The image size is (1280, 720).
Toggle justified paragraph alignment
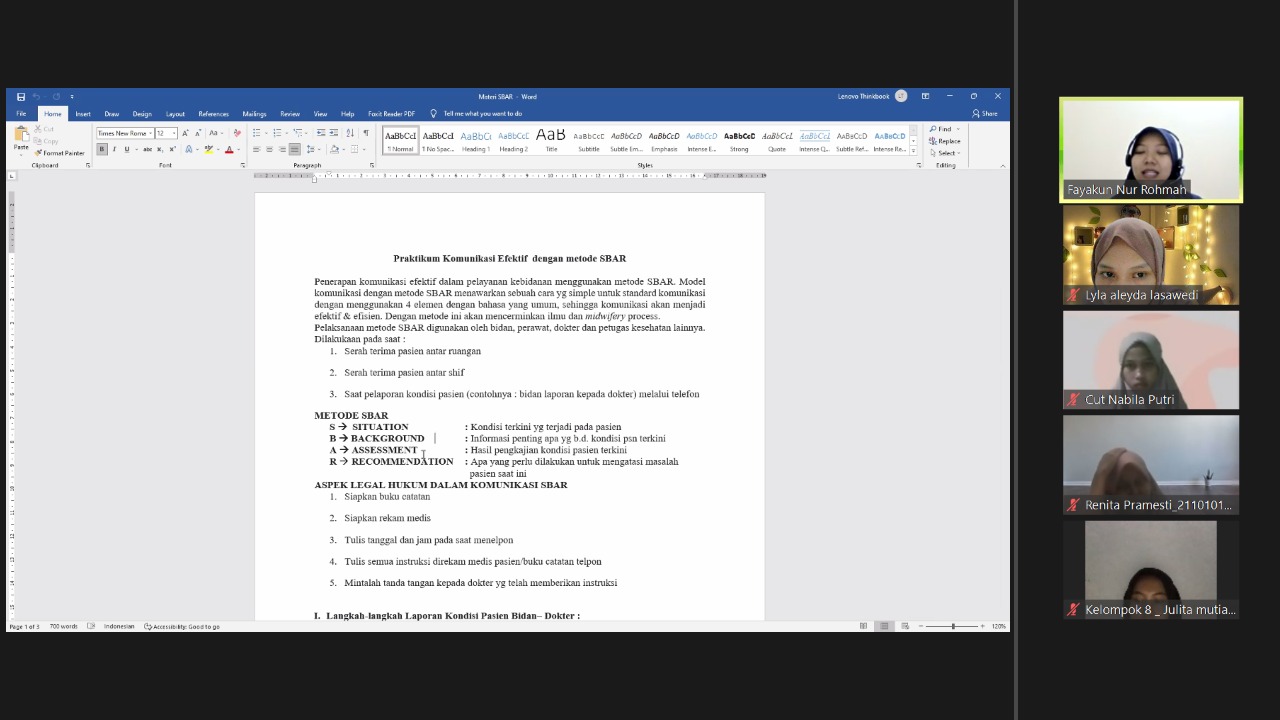(294, 149)
